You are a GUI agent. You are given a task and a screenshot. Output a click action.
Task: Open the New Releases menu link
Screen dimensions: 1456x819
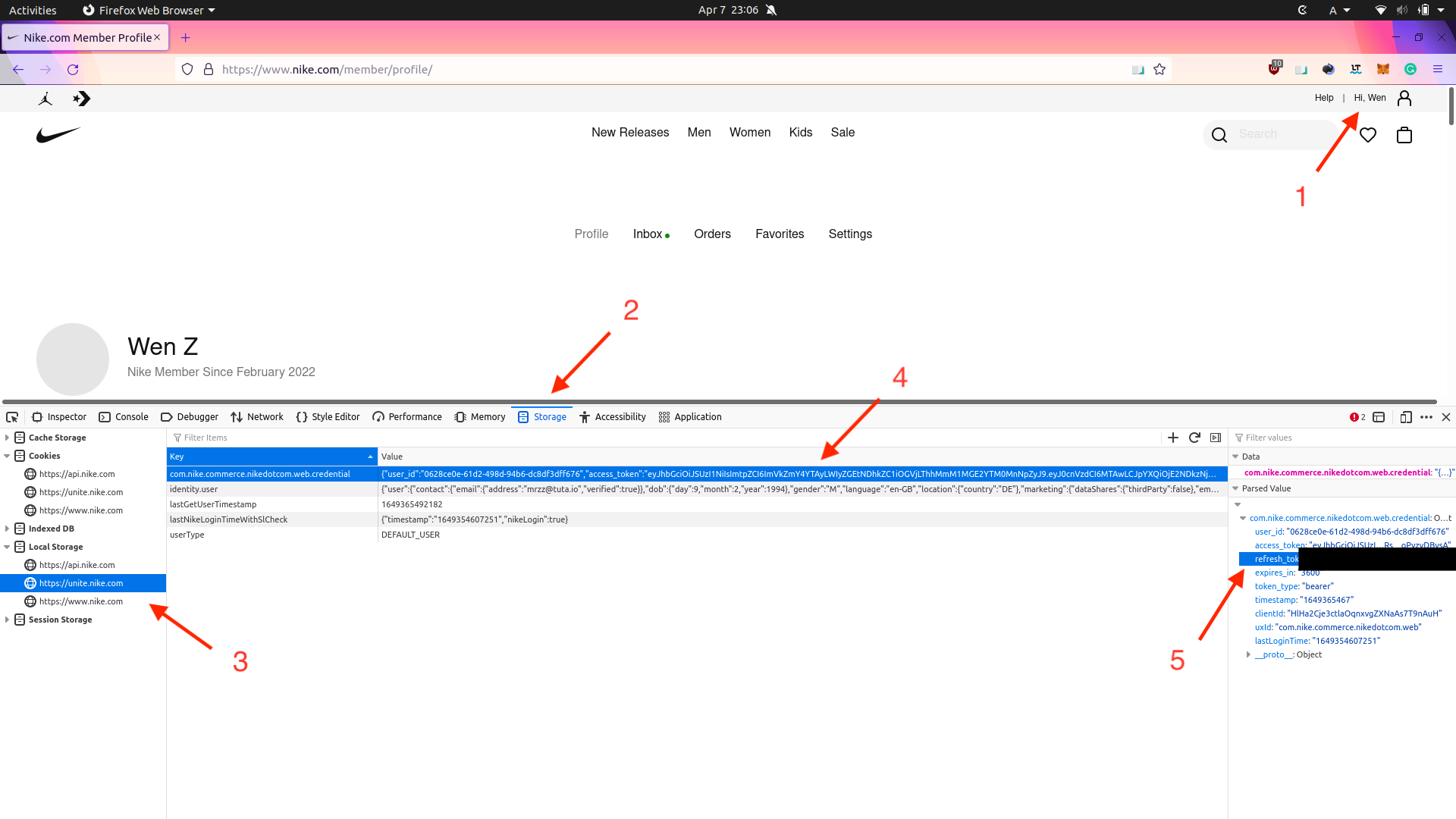point(629,133)
